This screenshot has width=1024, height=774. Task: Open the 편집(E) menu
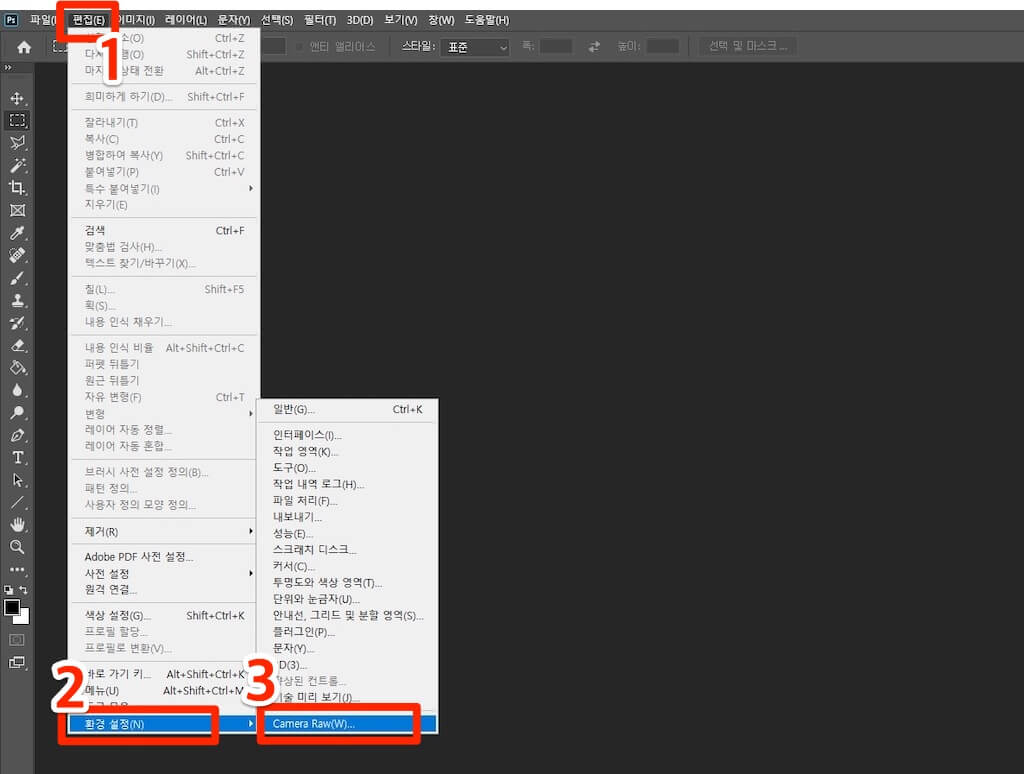(x=88, y=20)
